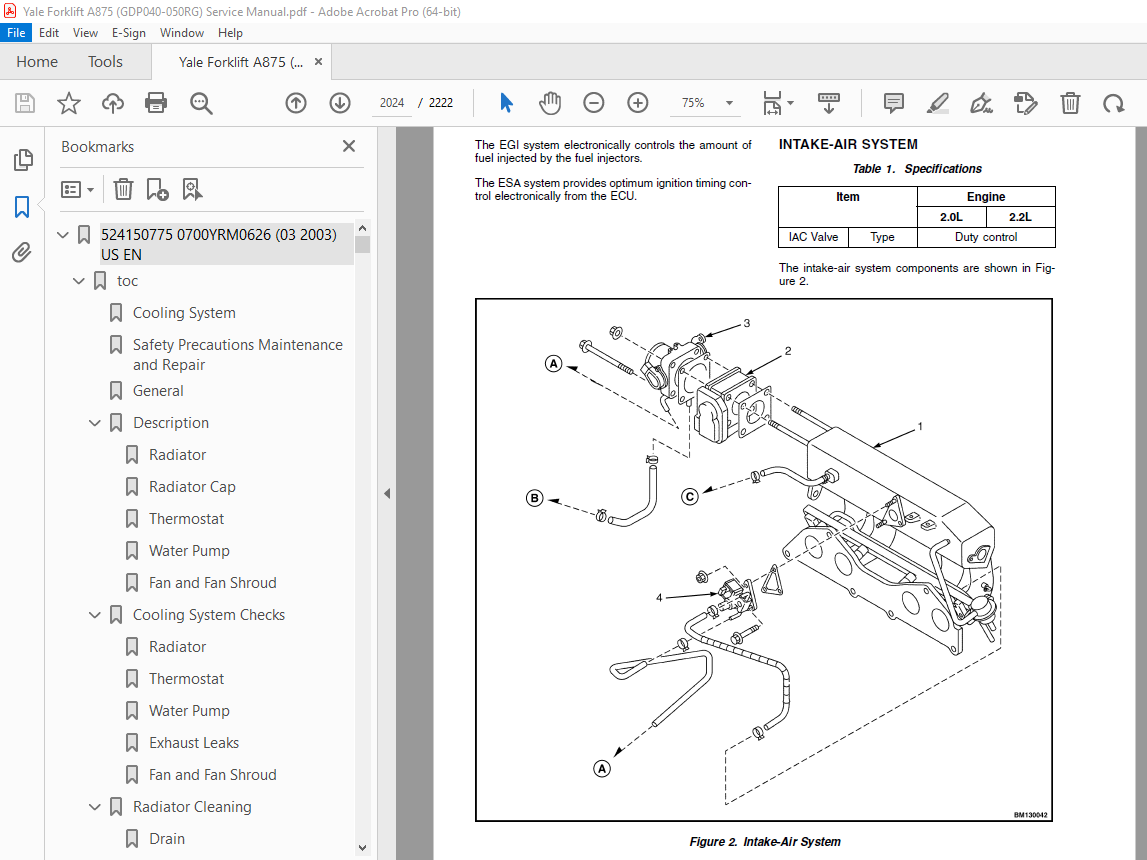Image resolution: width=1147 pixels, height=860 pixels.
Task: Collapse the navigation pane arrow
Action: 387,494
